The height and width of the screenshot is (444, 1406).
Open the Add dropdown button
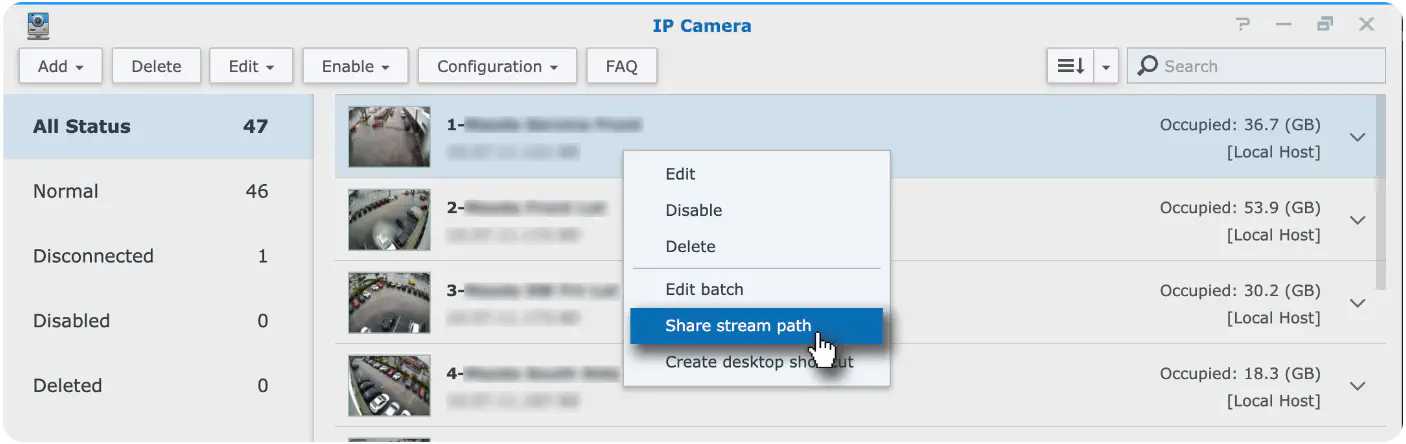[61, 66]
